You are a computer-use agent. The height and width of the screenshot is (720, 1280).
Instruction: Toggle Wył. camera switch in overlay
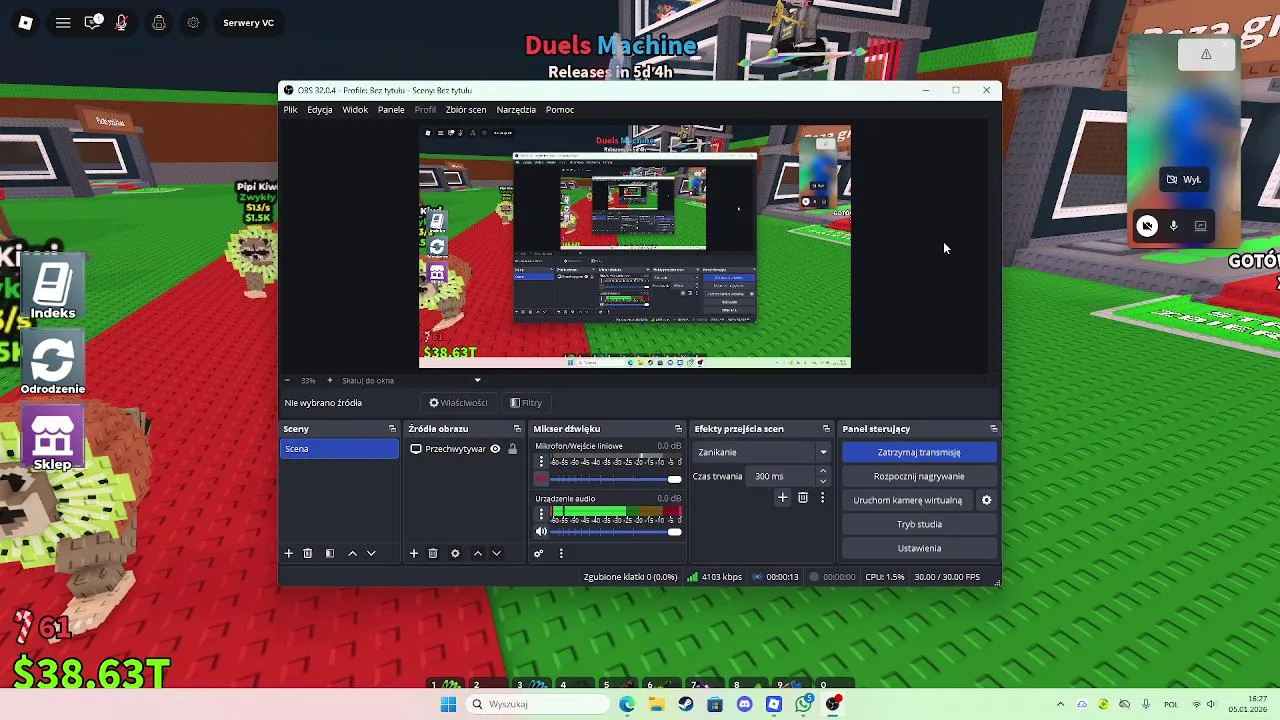click(x=1184, y=180)
